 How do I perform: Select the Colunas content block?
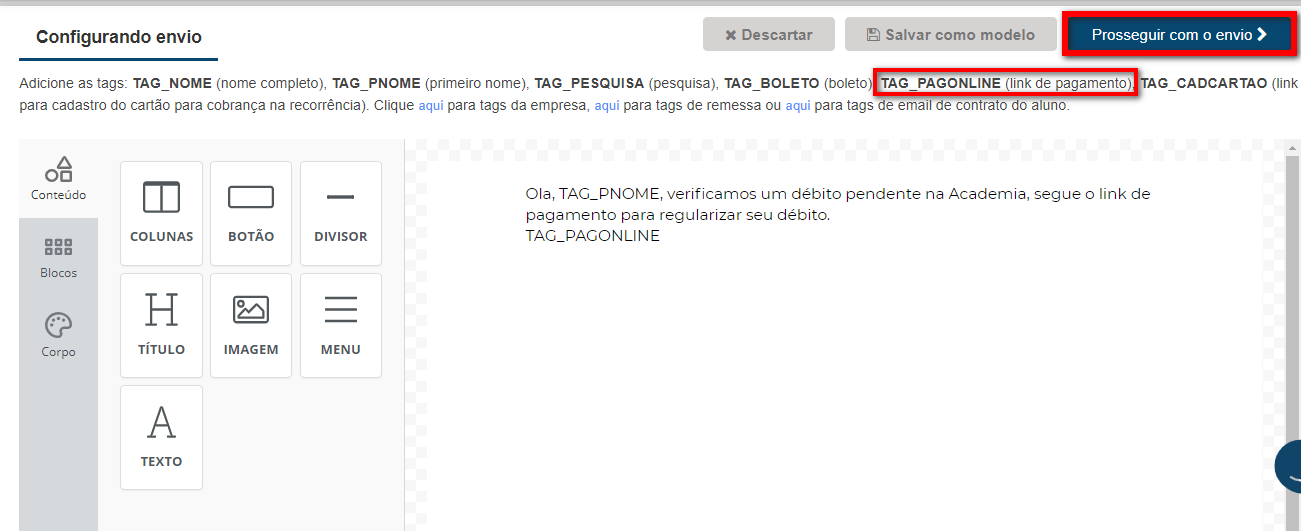(161, 212)
